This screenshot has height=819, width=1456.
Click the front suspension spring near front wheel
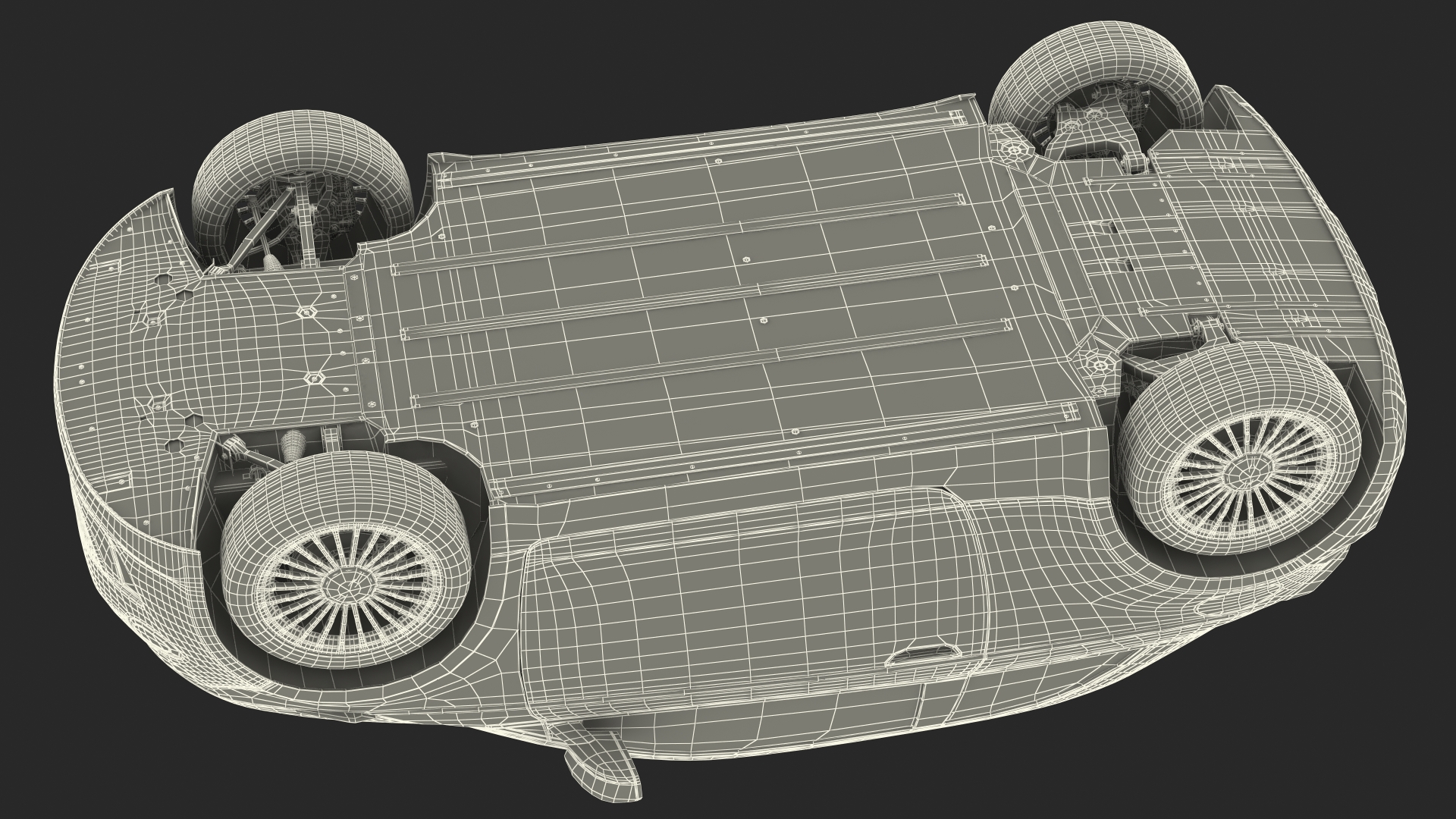point(293,447)
